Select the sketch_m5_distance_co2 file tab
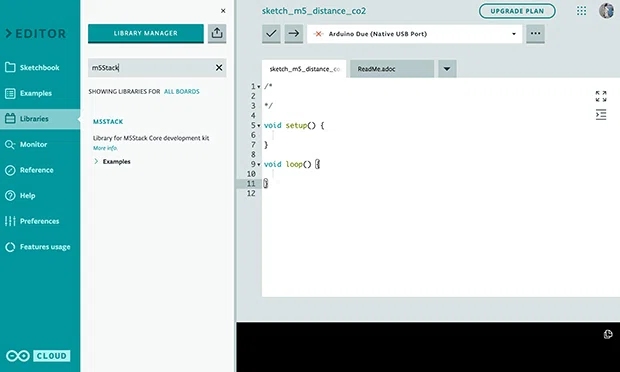Screen dimensions: 620x372 [304, 69]
